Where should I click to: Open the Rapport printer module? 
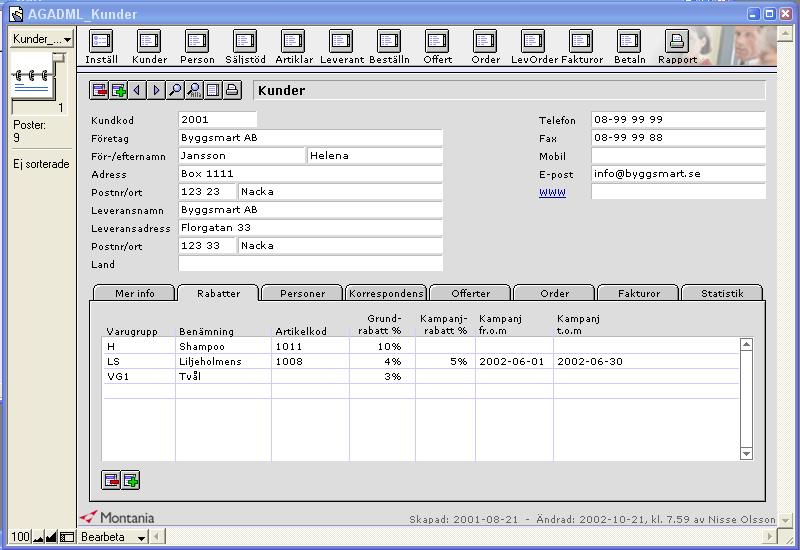(677, 46)
